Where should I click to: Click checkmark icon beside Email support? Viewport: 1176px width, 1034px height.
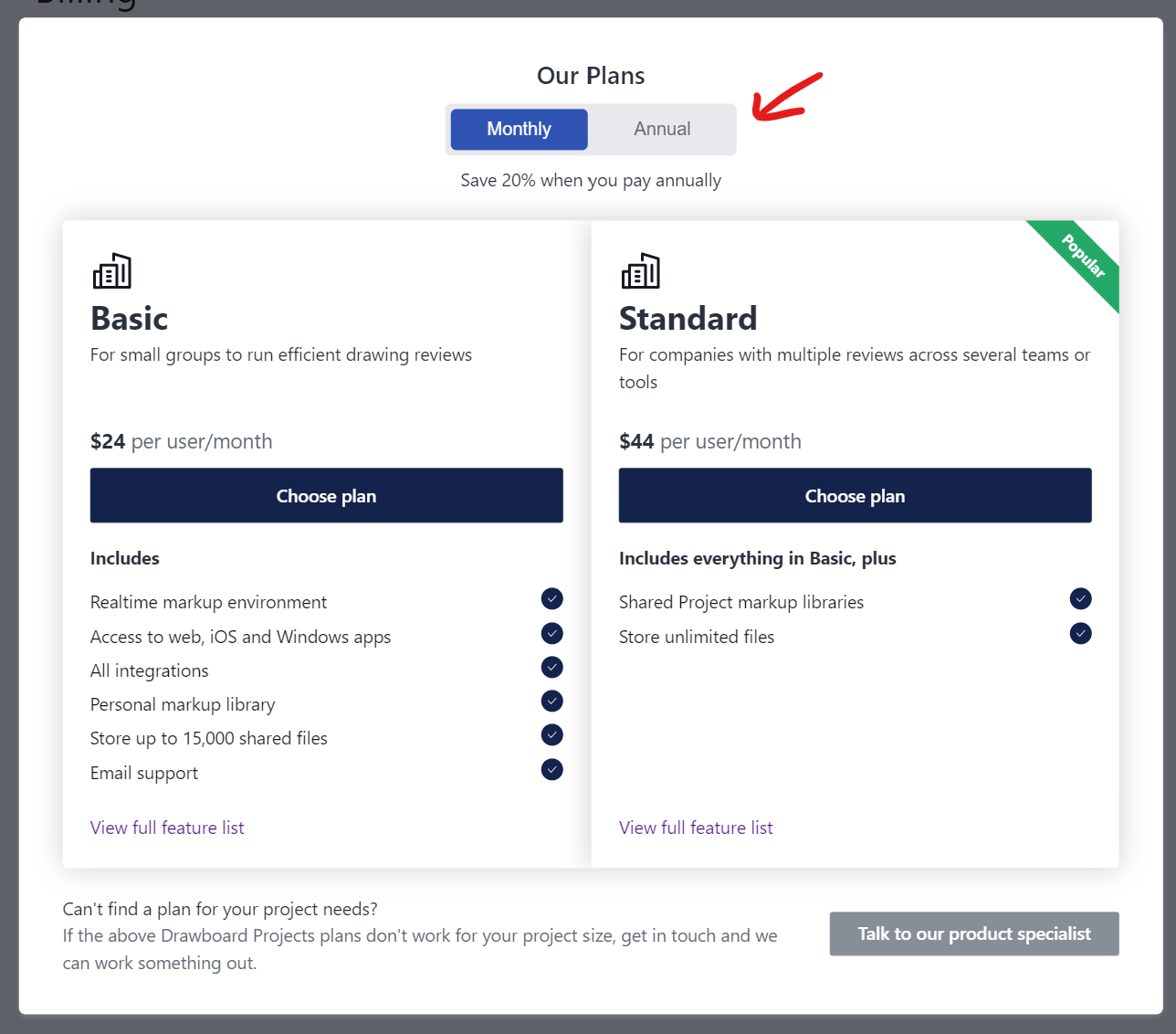tap(552, 770)
